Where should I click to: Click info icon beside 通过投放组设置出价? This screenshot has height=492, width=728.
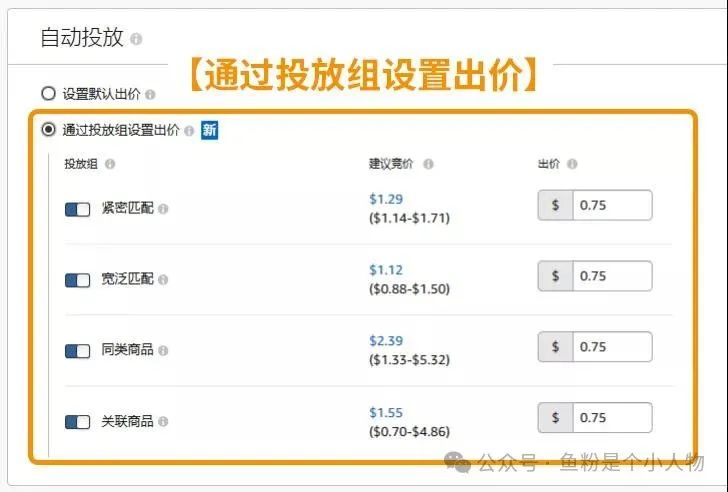point(188,131)
